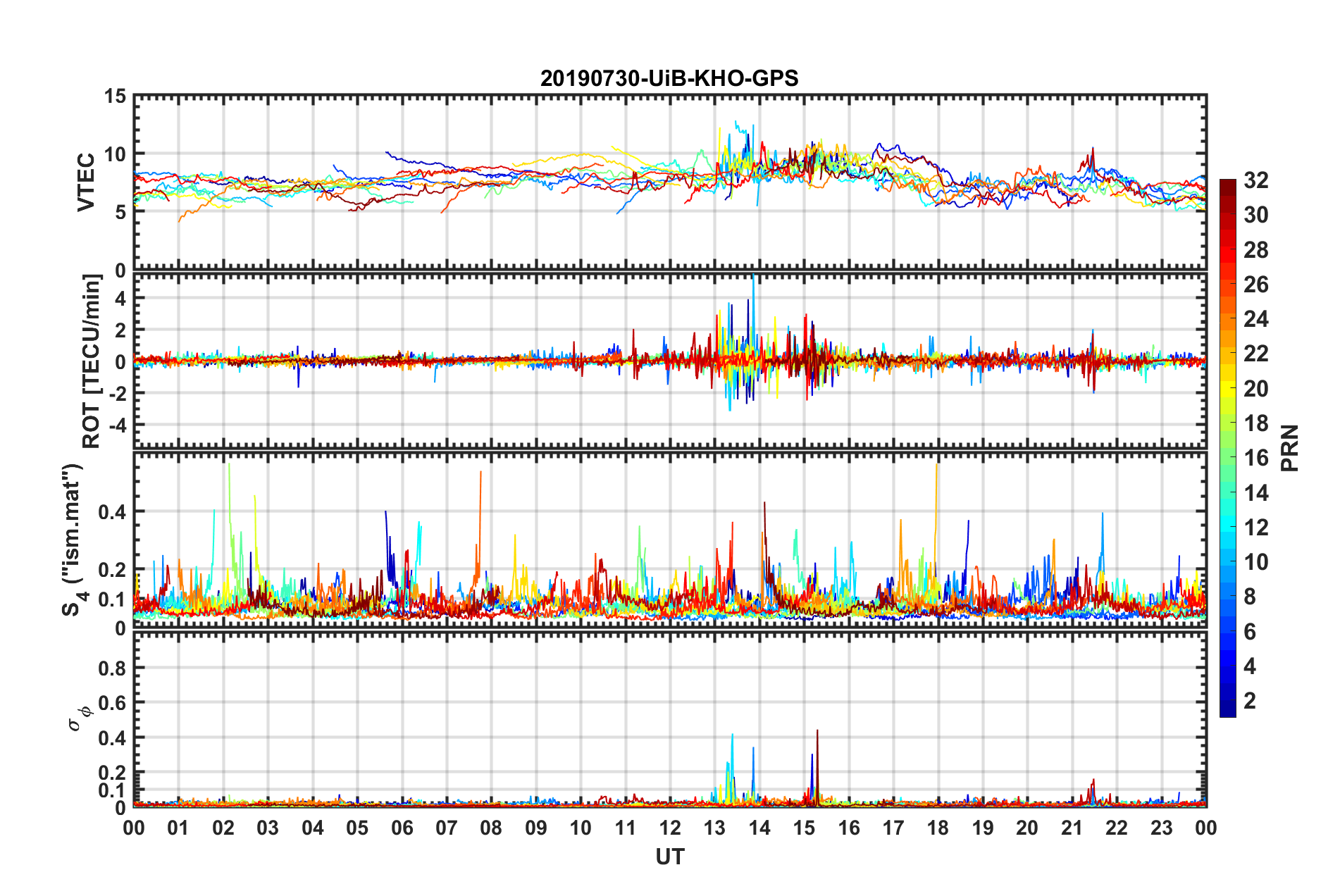Screen dimensions: 1340x896
Task: Click colorbar tick label 26
Action: point(1255,285)
